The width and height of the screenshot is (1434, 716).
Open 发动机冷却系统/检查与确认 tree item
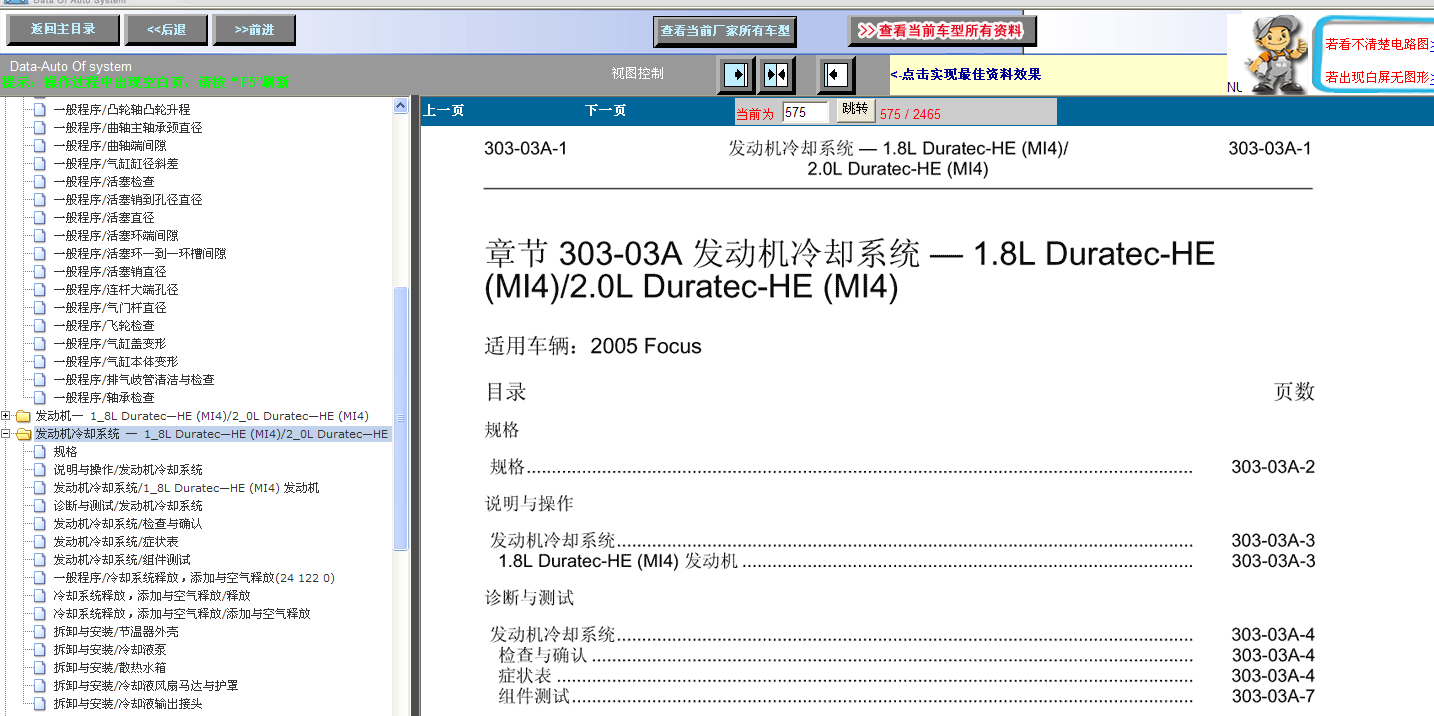(127, 524)
